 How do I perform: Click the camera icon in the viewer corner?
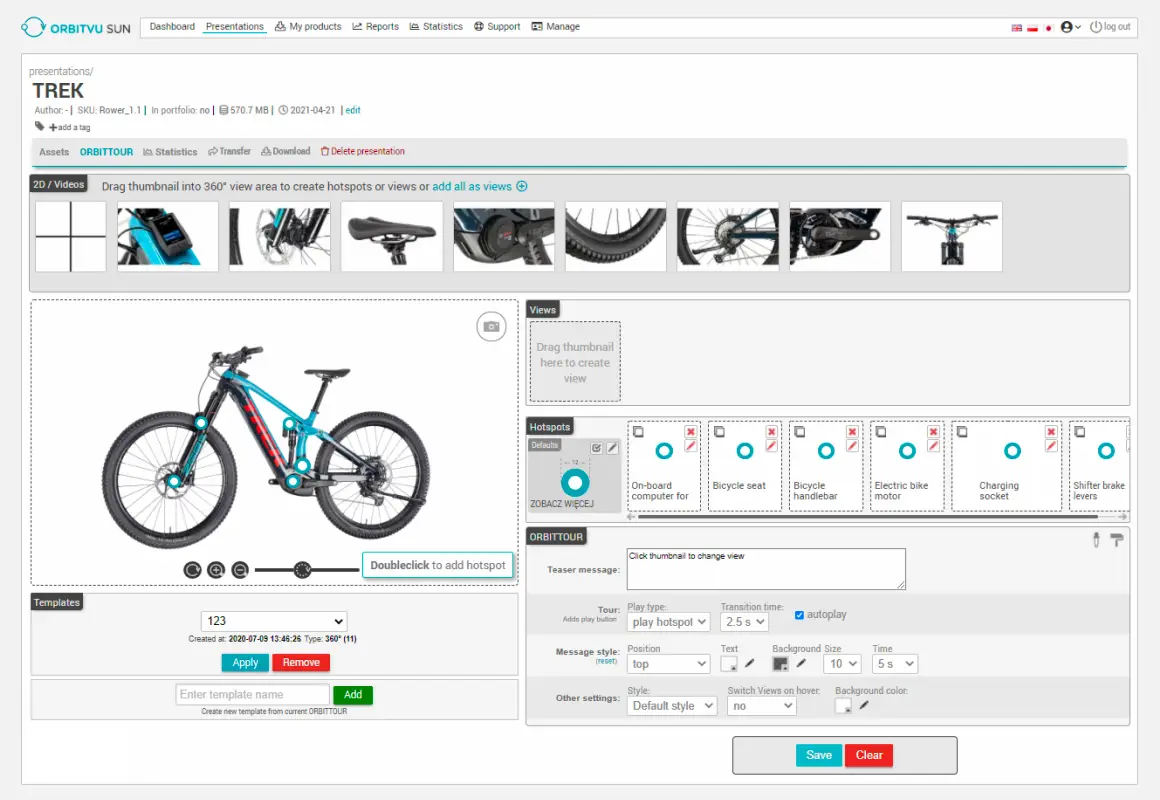pos(491,326)
